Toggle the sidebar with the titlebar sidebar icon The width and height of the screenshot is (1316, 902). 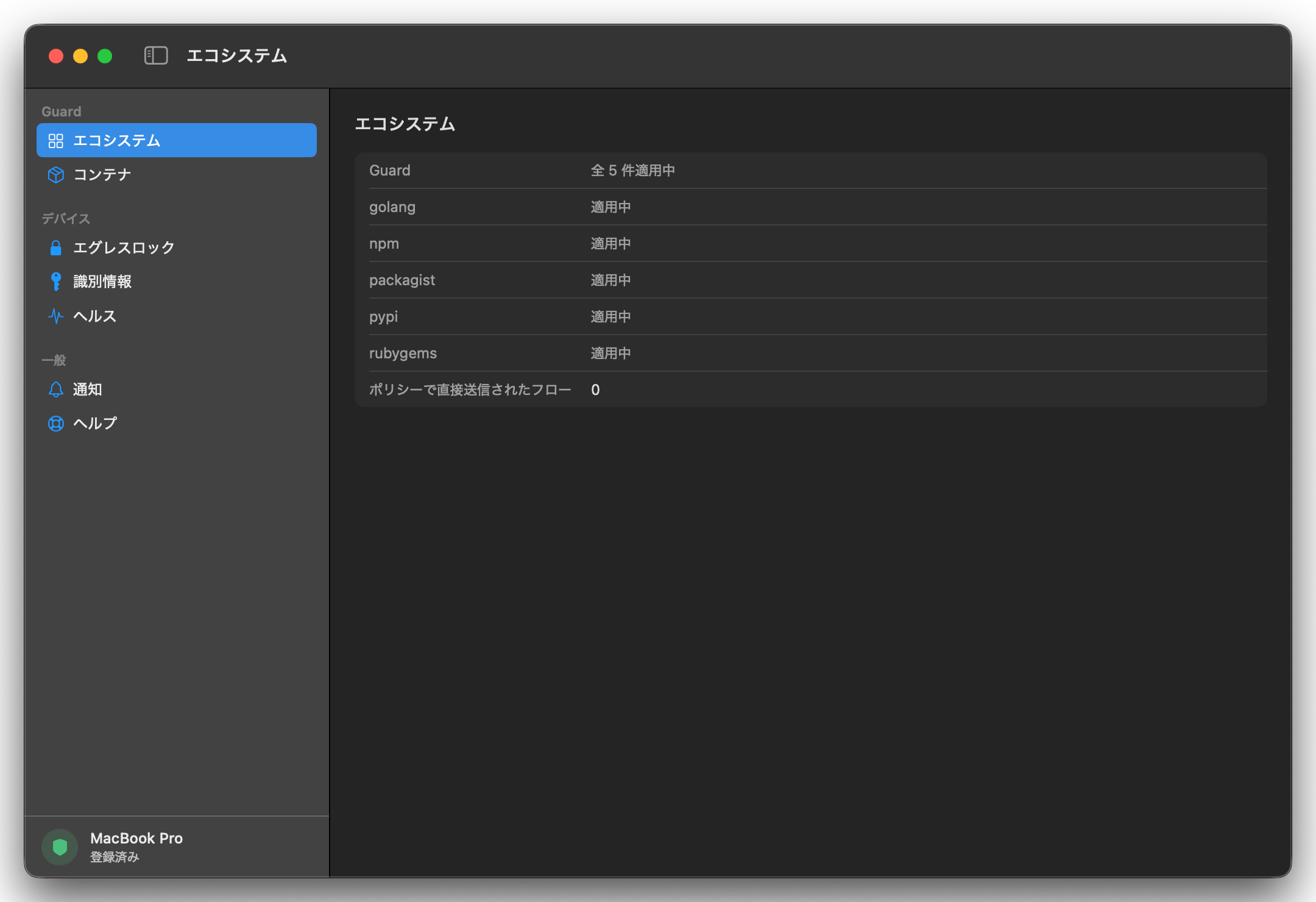click(156, 55)
